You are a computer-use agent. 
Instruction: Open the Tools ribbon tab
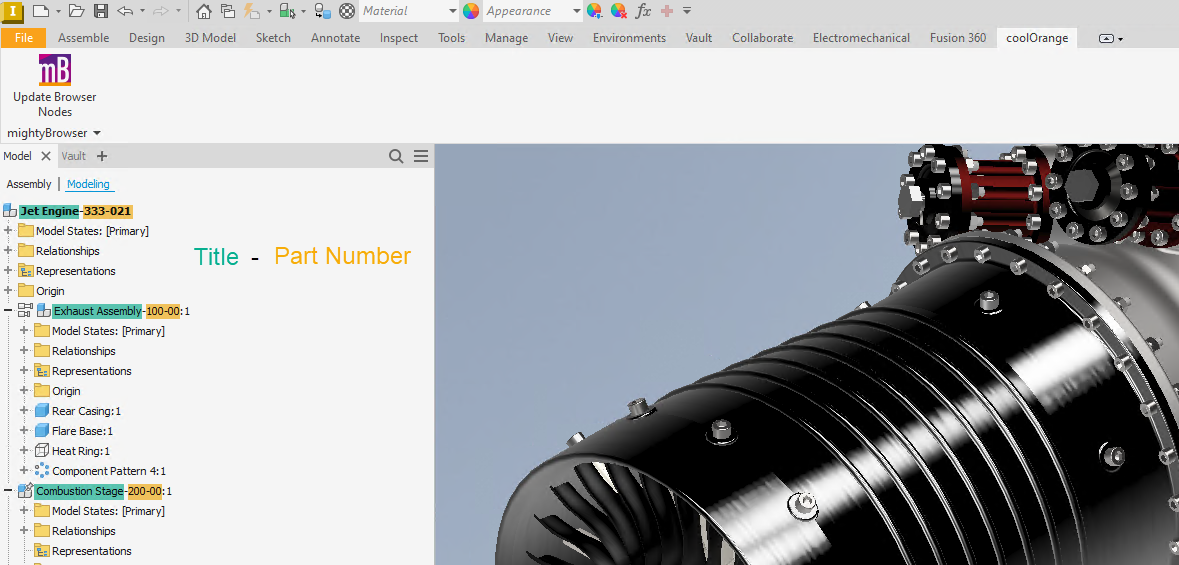452,38
